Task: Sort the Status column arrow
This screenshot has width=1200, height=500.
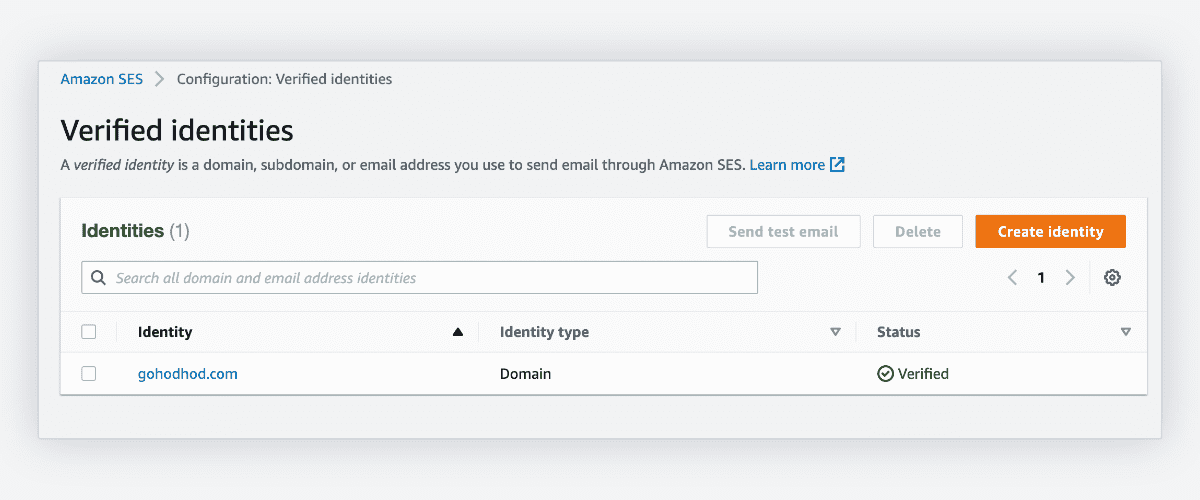Action: (x=1126, y=332)
